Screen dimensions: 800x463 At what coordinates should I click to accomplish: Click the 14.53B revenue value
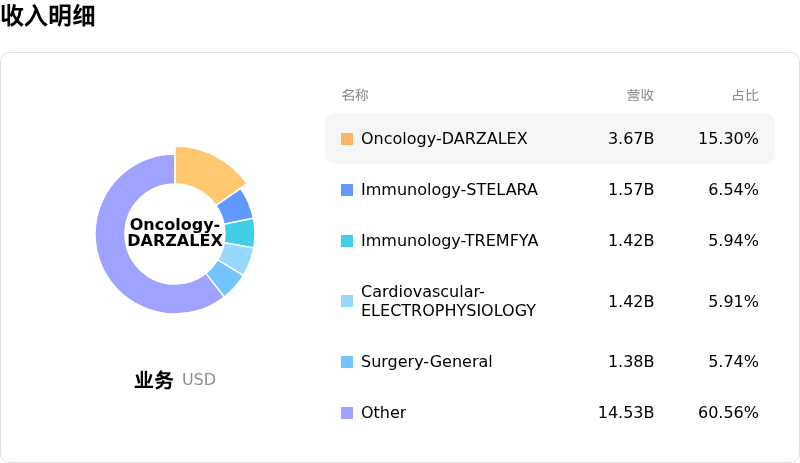626,413
